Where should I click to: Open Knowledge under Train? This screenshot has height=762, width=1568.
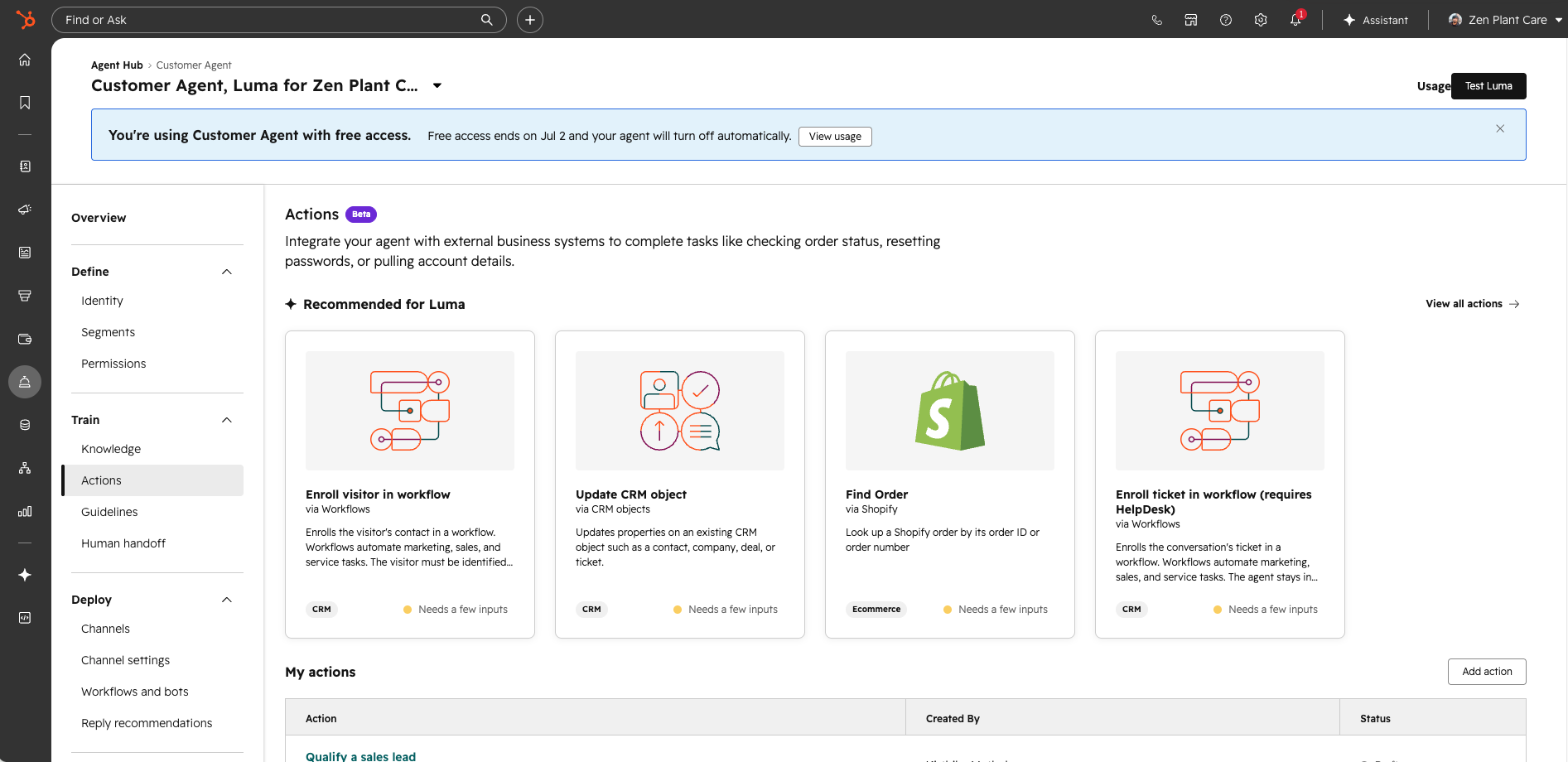tap(111, 449)
